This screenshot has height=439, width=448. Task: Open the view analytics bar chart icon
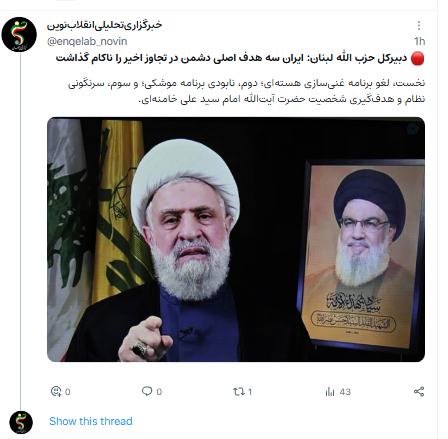click(x=330, y=391)
